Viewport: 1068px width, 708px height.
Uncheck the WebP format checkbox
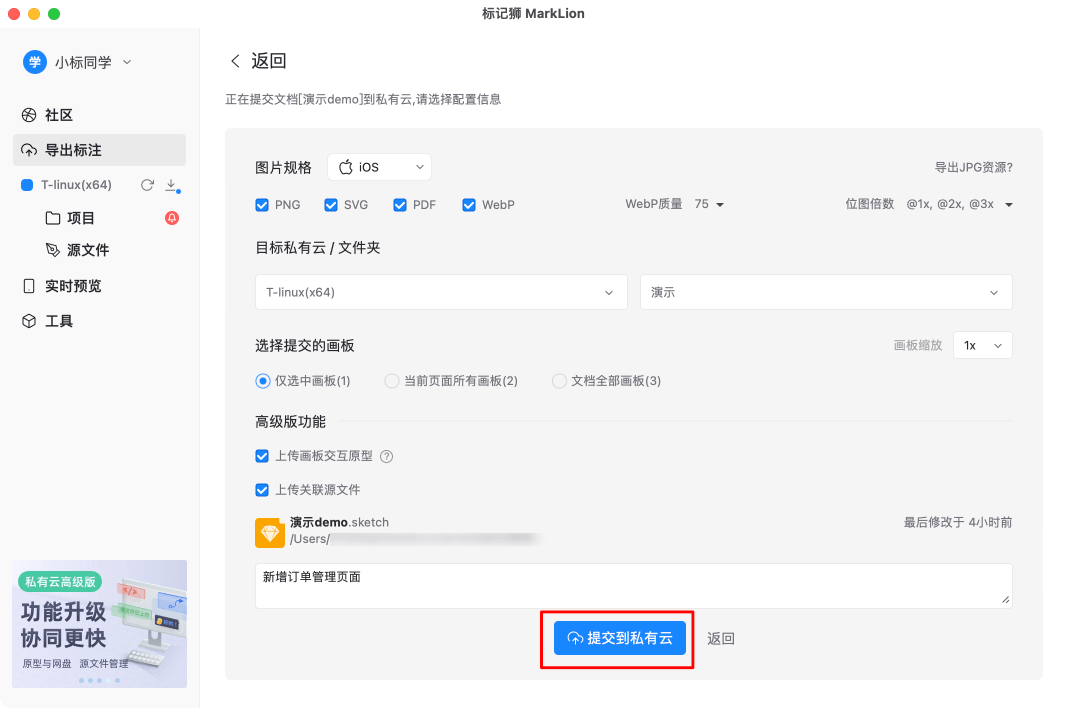tap(469, 205)
